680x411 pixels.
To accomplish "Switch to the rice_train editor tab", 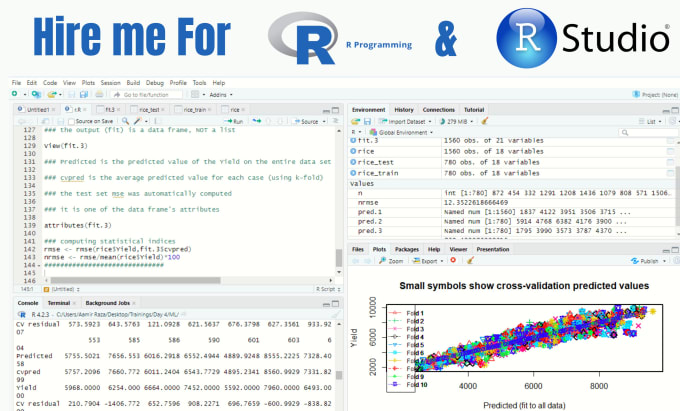I will click(195, 110).
